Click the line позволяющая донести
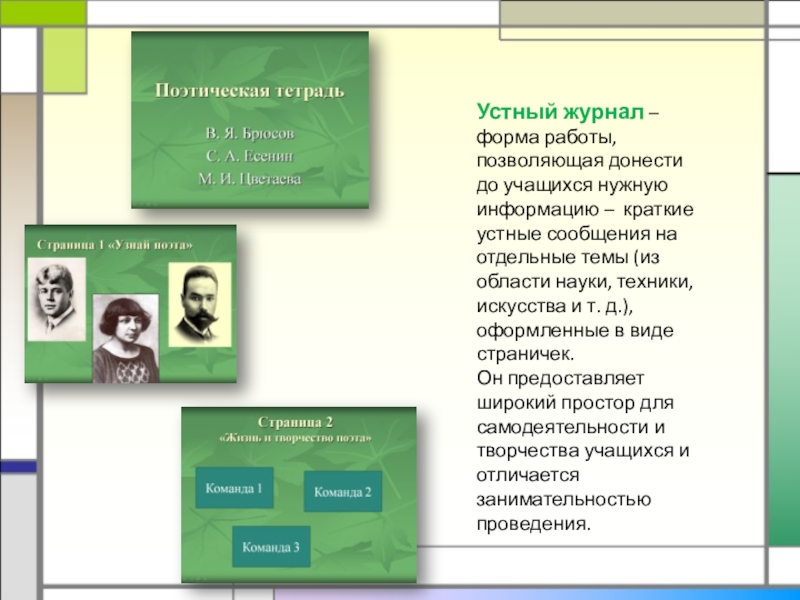 [x=580, y=161]
